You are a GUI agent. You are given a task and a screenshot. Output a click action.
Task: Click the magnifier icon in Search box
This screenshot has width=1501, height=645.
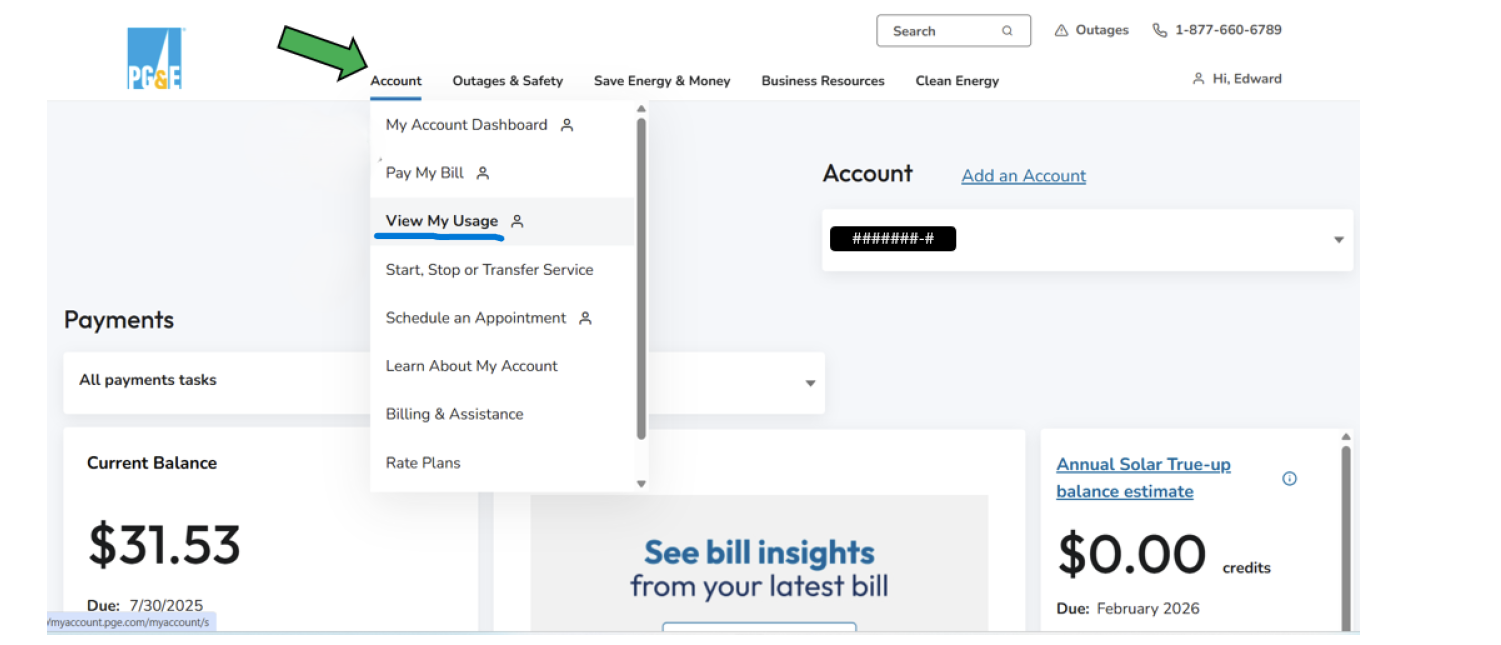coord(1008,31)
